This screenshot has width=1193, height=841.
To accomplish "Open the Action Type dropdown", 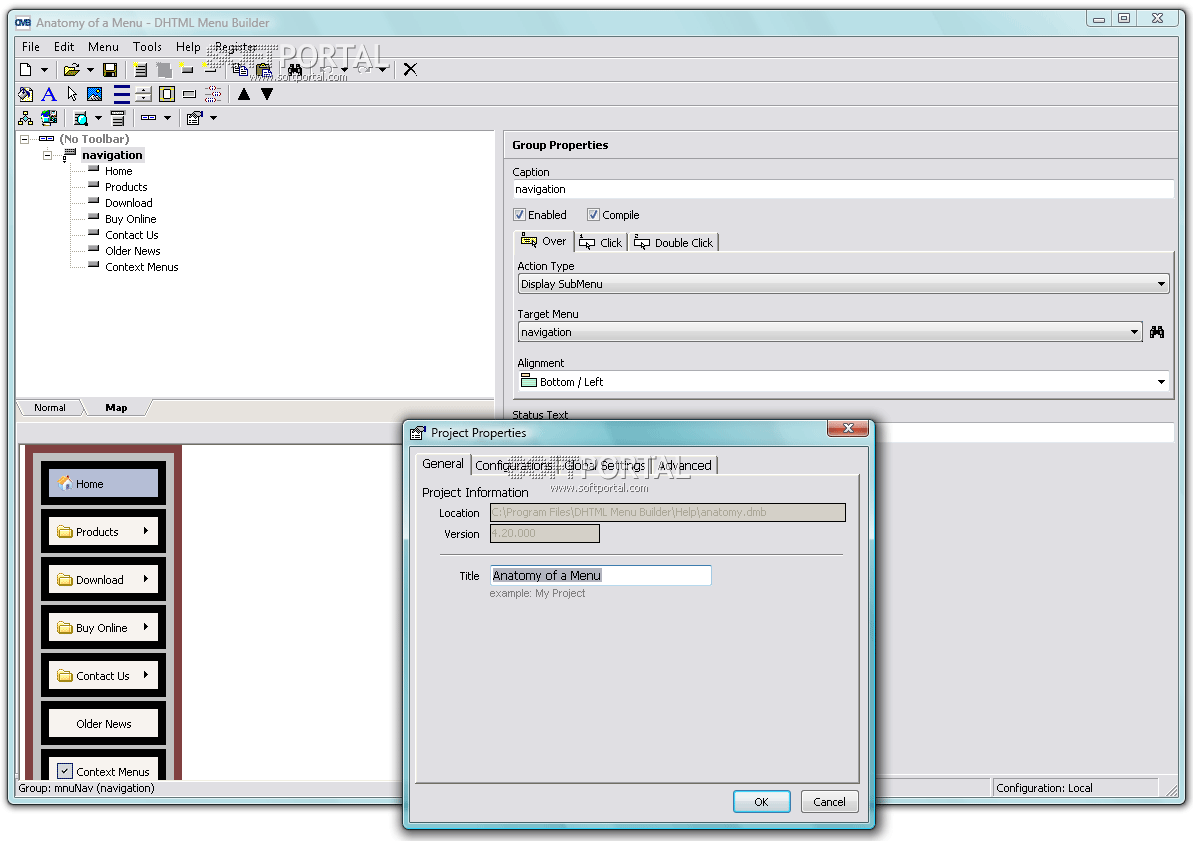I will 844,284.
